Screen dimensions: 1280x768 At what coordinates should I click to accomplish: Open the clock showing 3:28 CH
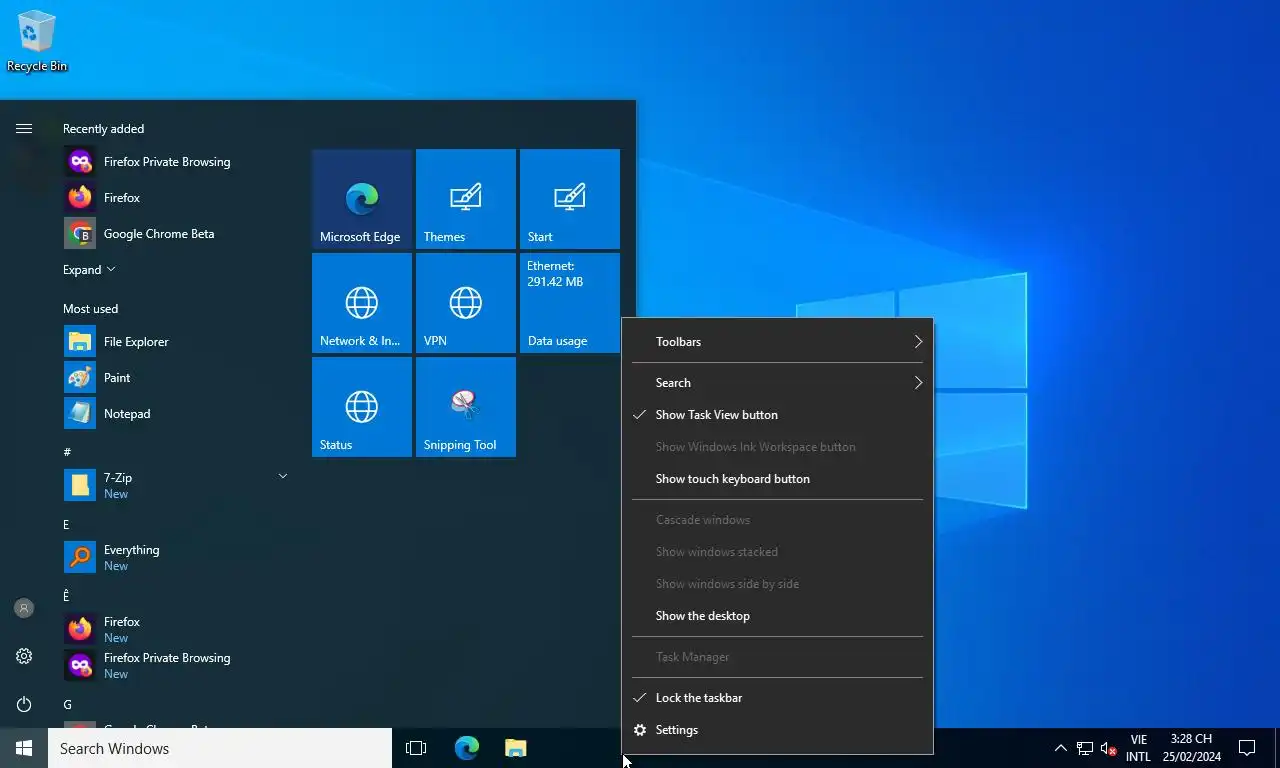click(1191, 748)
